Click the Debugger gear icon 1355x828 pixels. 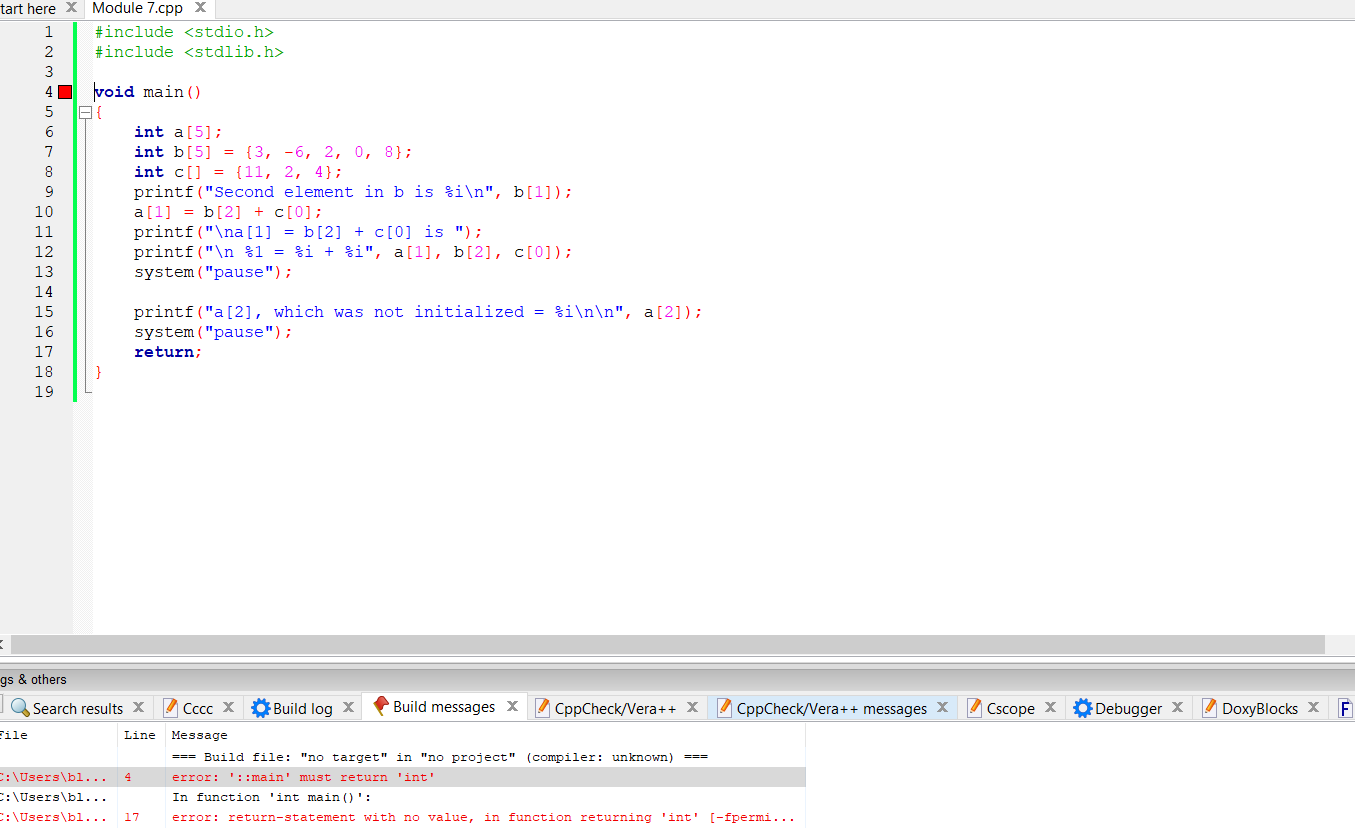pyautogui.click(x=1081, y=707)
